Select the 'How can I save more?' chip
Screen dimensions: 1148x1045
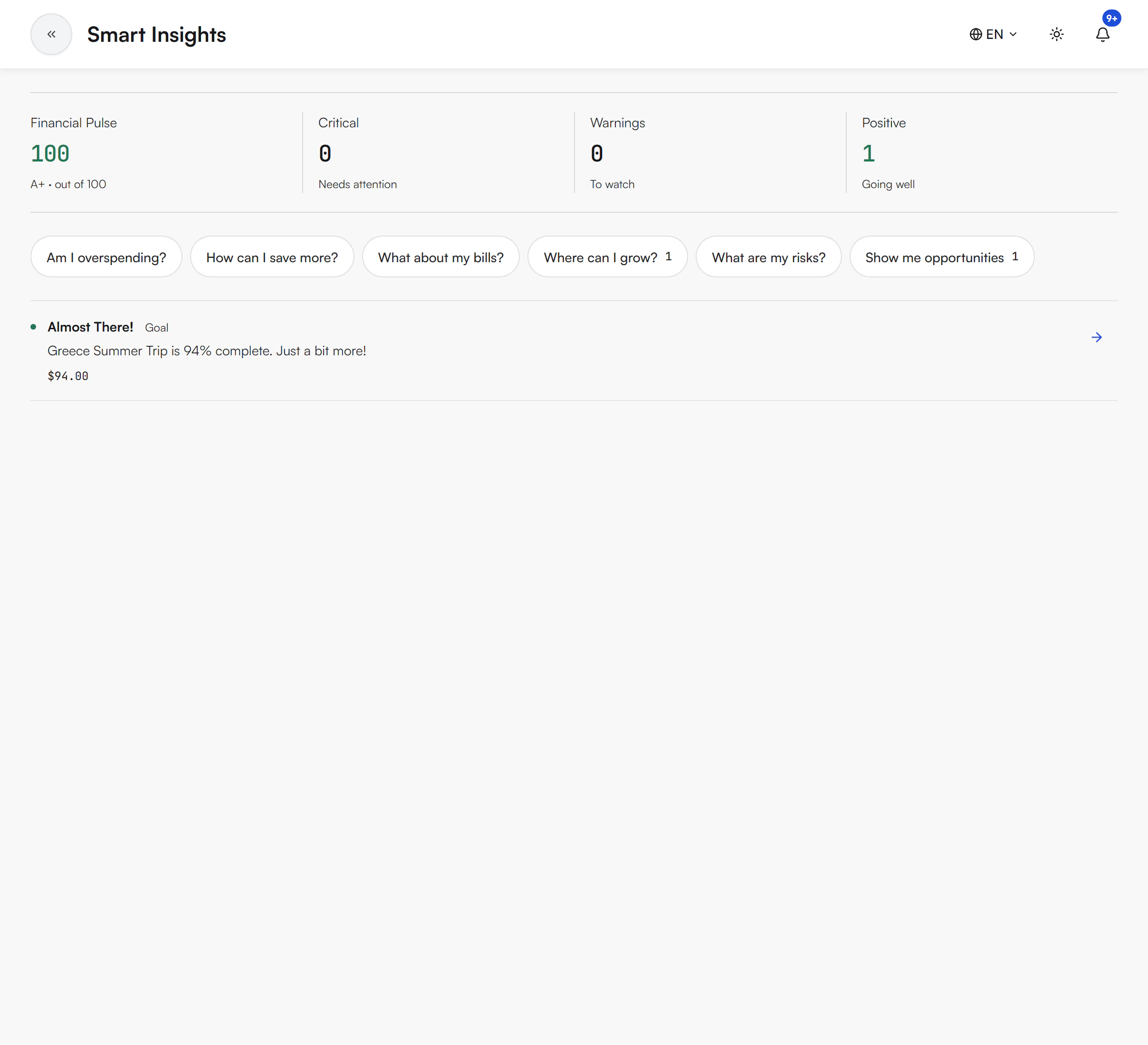point(272,256)
